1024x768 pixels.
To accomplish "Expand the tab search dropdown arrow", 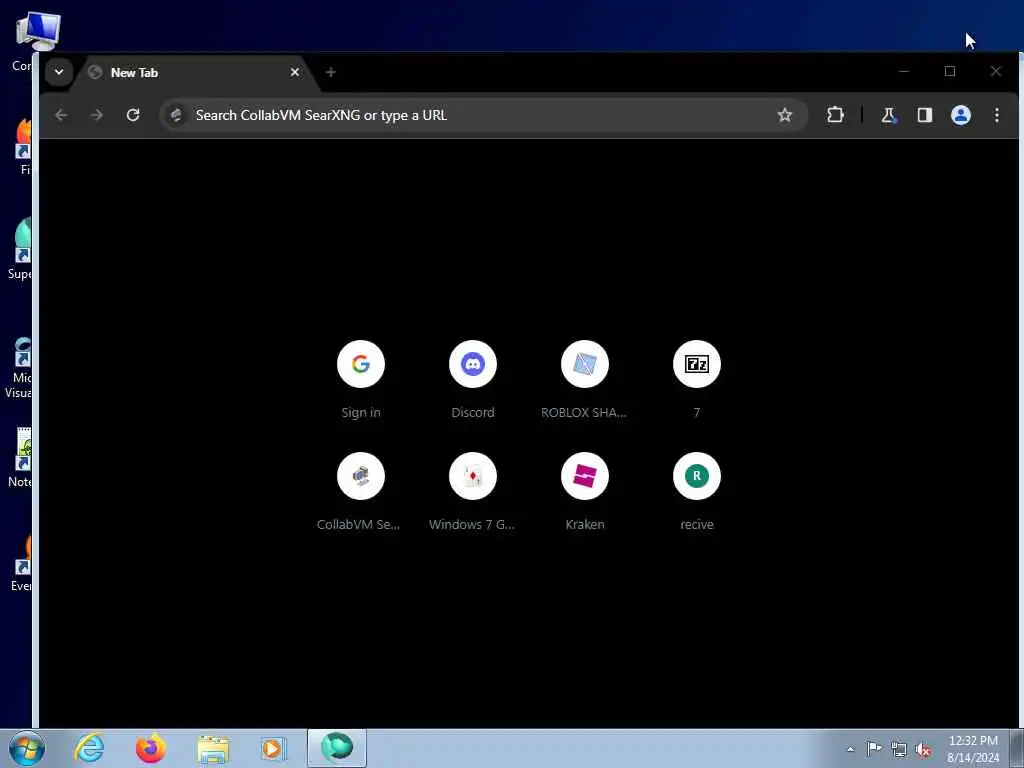I will tap(59, 72).
